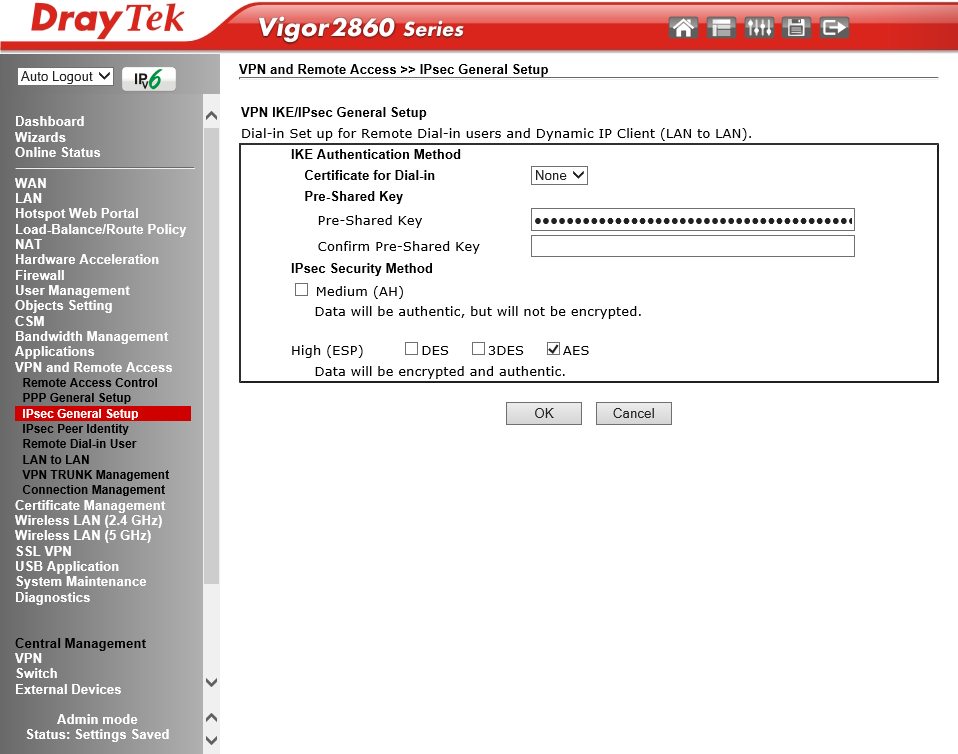Screen dimensions: 958x754
Task: Click the Confirm Pre-Shared Key field
Action: [x=692, y=246]
